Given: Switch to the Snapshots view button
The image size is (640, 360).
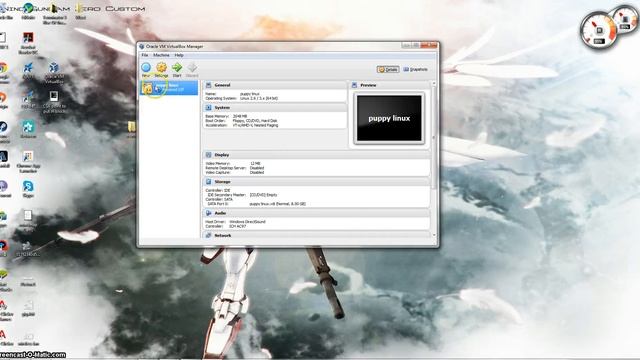Looking at the screenshot, I should 416,69.
